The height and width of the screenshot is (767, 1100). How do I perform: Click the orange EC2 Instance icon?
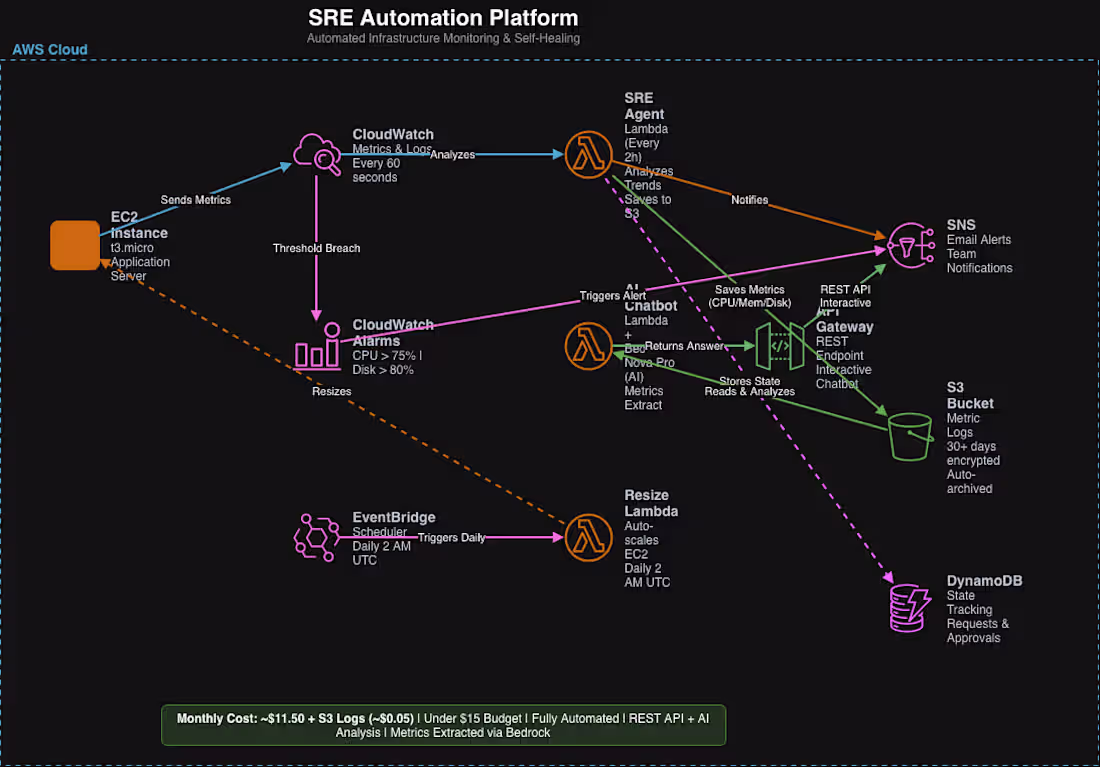pyautogui.click(x=75, y=245)
